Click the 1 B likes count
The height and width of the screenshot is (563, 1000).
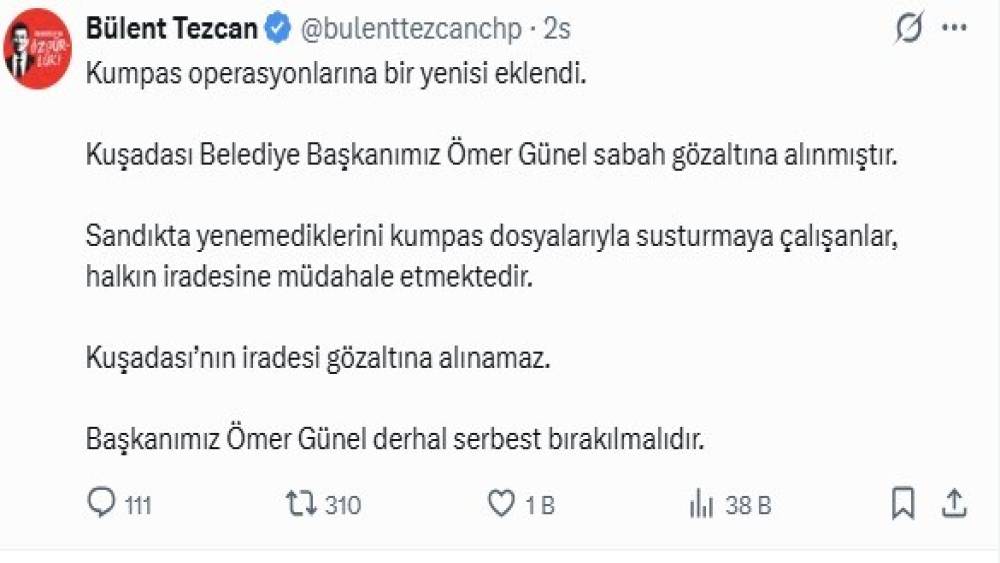click(x=540, y=506)
